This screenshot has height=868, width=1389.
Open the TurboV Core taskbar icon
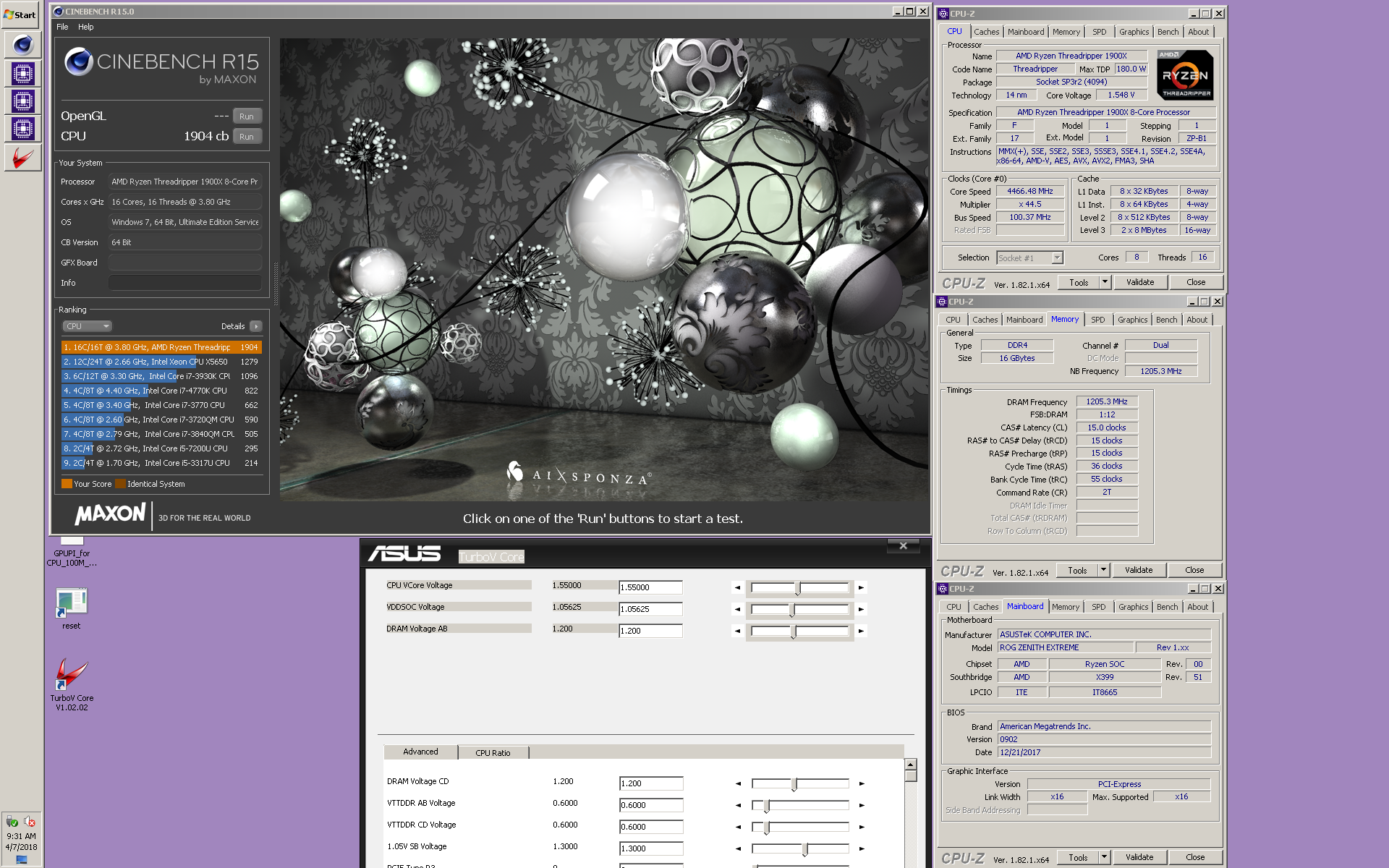point(22,157)
